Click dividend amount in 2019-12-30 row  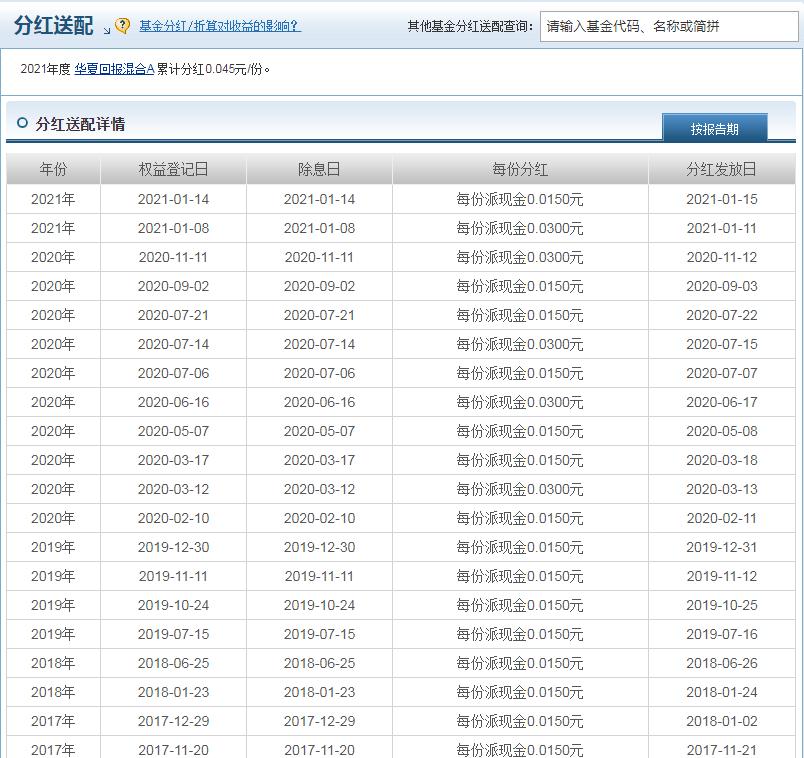tap(520, 547)
